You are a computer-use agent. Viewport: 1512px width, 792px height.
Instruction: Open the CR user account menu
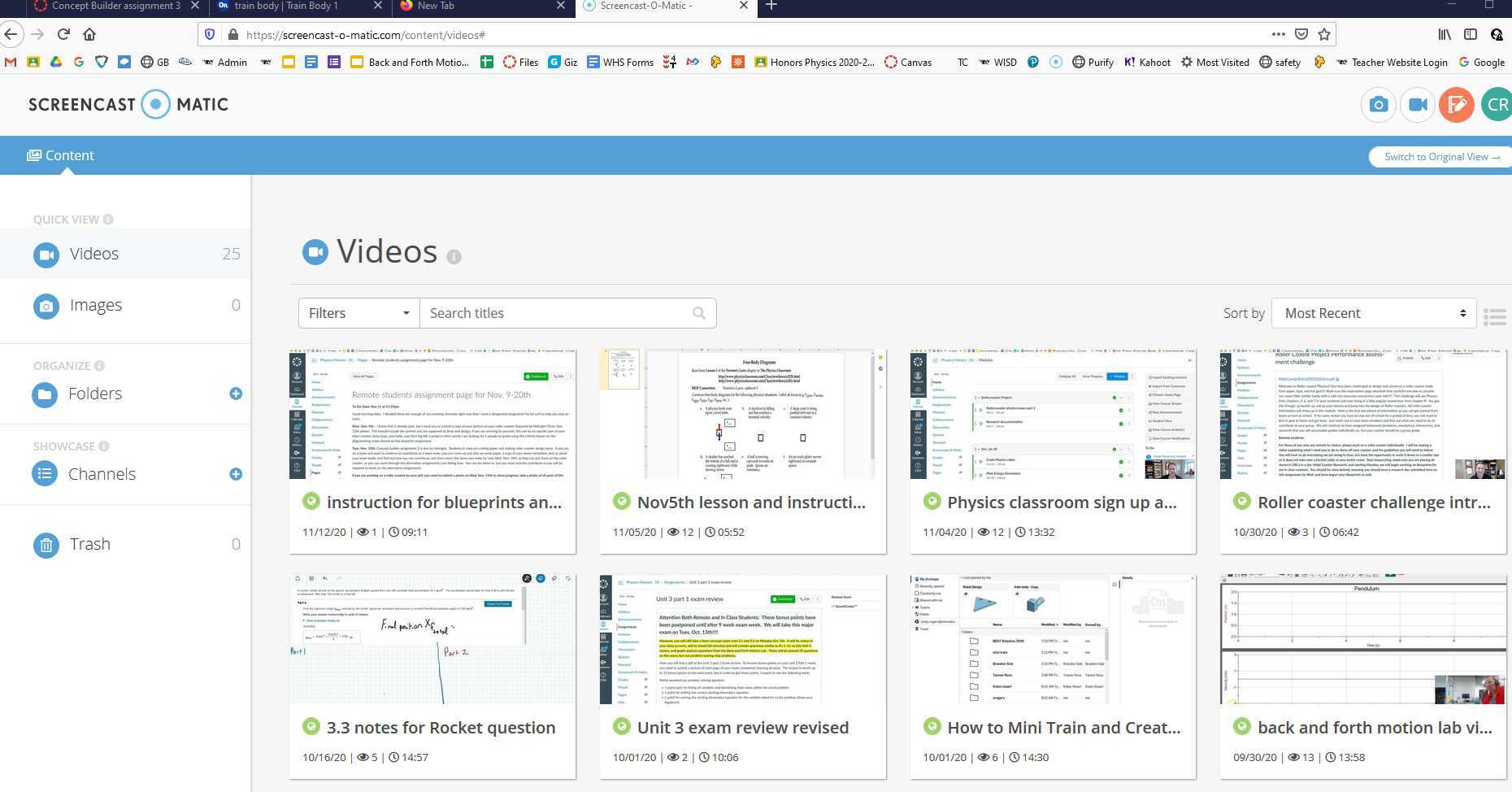pos(1496,105)
